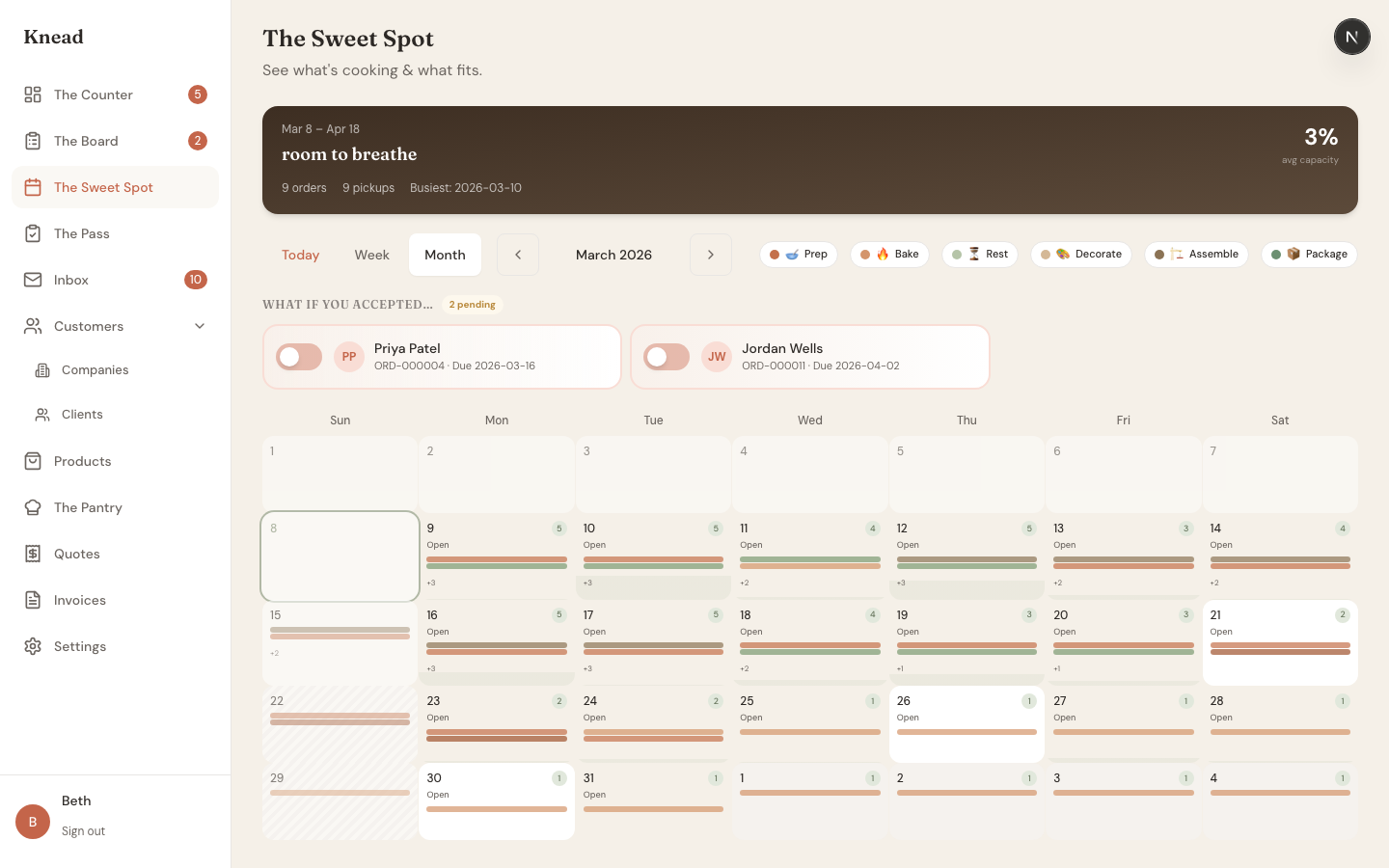This screenshot has width=1389, height=868.
Task: Toggle the Bake stage filter chip
Action: [889, 254]
